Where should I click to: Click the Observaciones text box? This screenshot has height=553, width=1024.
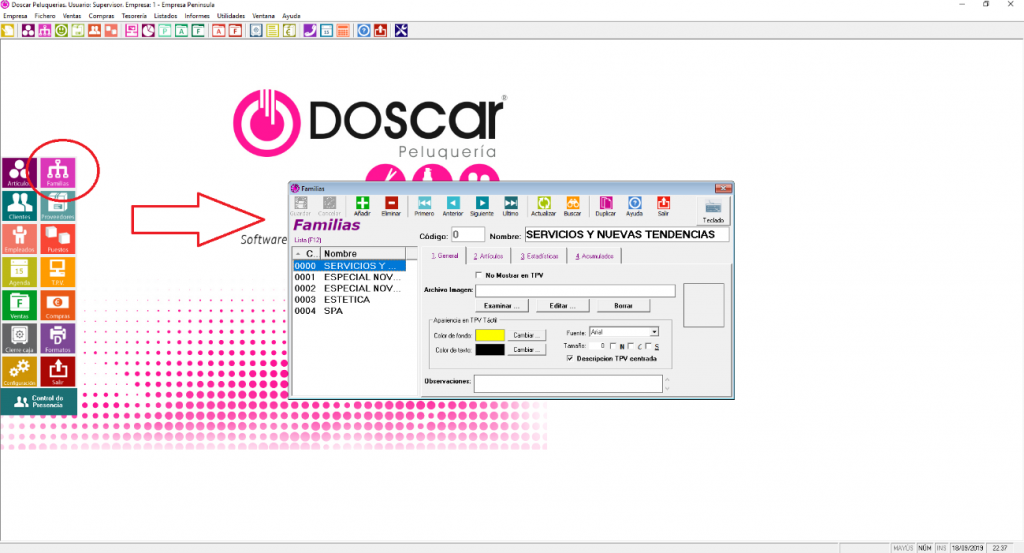pos(568,383)
